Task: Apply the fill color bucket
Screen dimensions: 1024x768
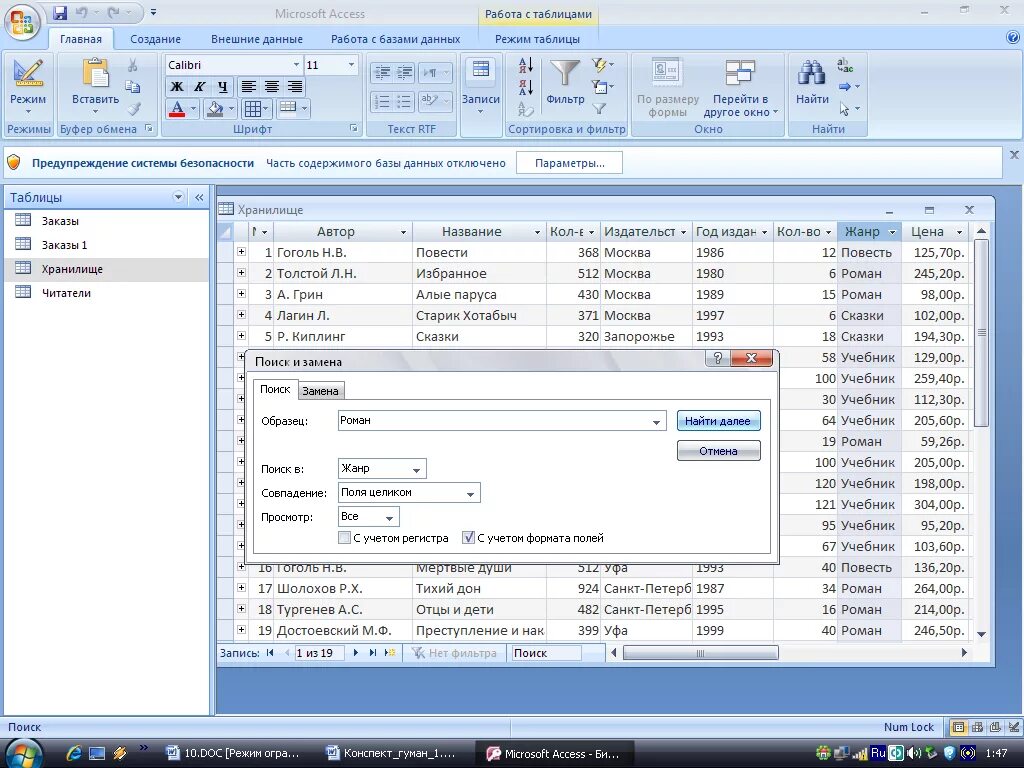Action: tap(215, 108)
